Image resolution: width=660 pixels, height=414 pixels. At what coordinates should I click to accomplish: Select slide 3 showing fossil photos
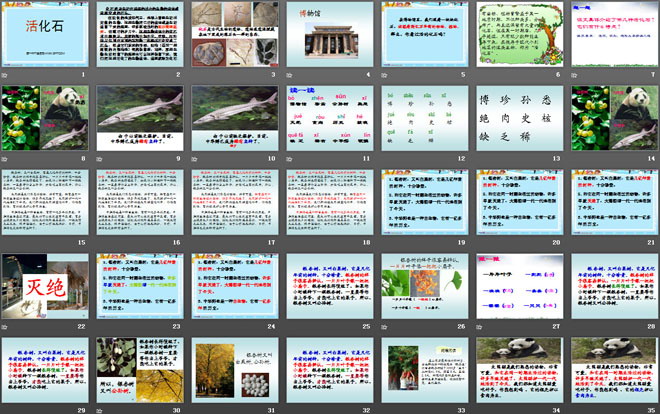point(235,34)
